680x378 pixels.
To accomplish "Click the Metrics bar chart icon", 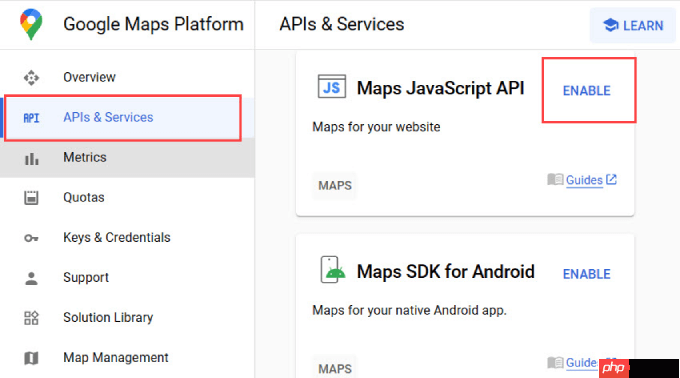I will tap(31, 158).
